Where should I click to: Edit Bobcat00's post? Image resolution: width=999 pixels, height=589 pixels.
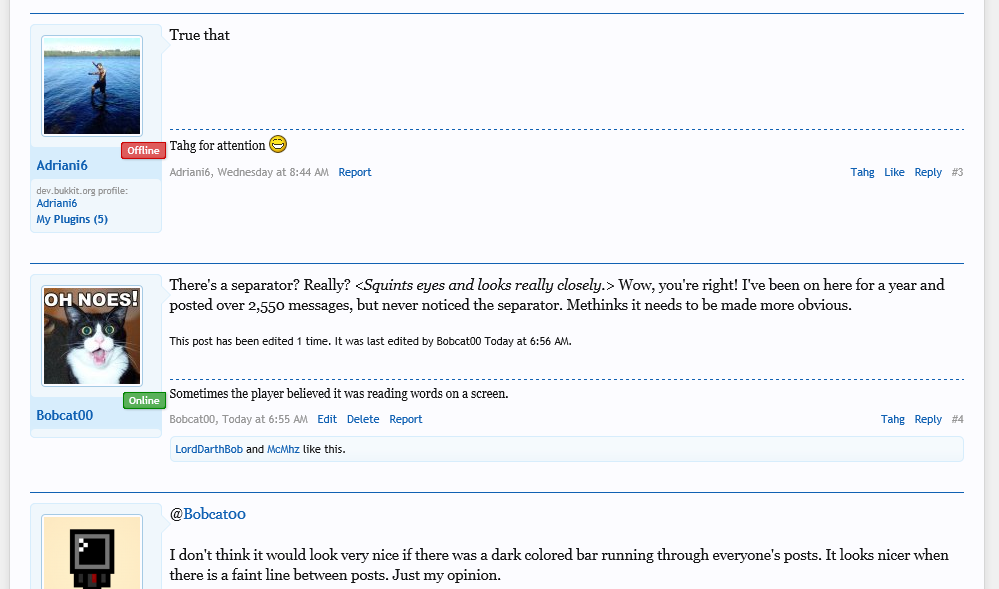click(x=327, y=419)
